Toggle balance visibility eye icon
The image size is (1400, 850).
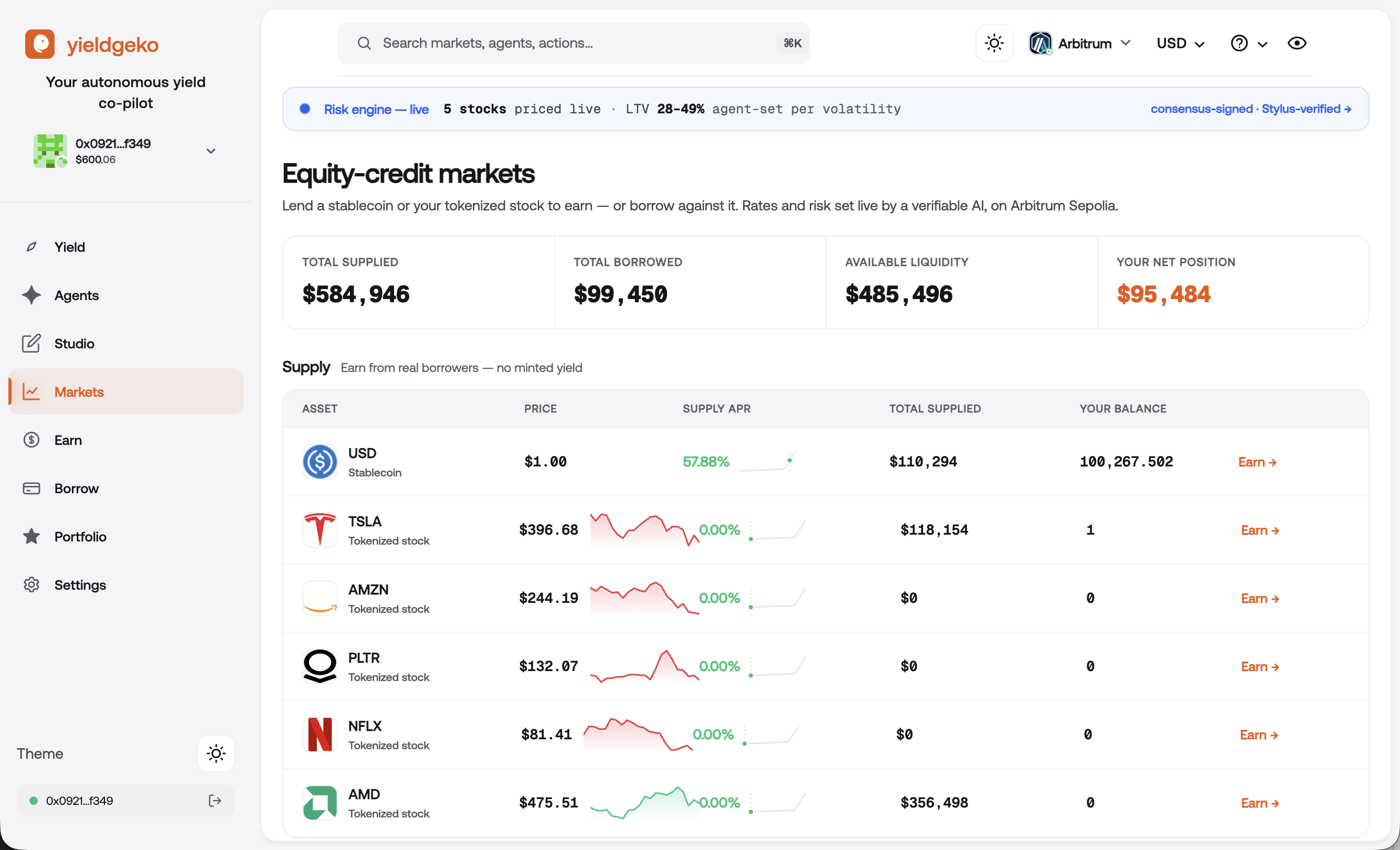click(x=1297, y=43)
